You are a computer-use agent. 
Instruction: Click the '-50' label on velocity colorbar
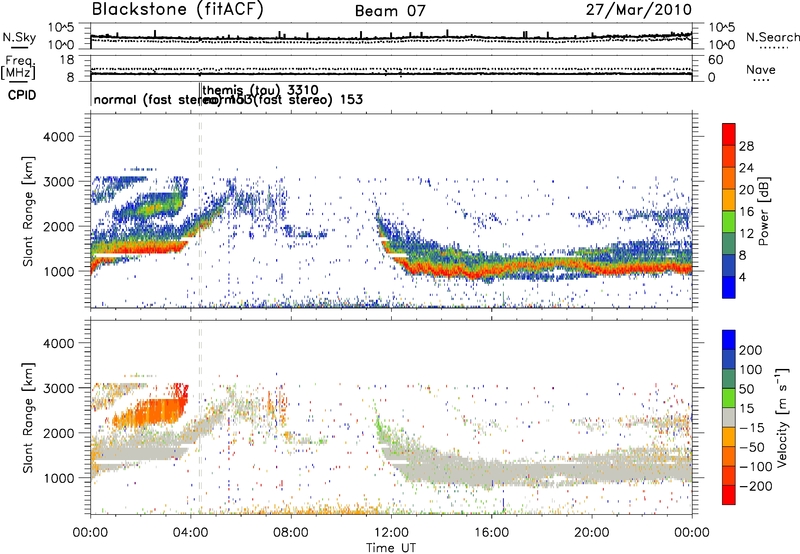pos(753,447)
